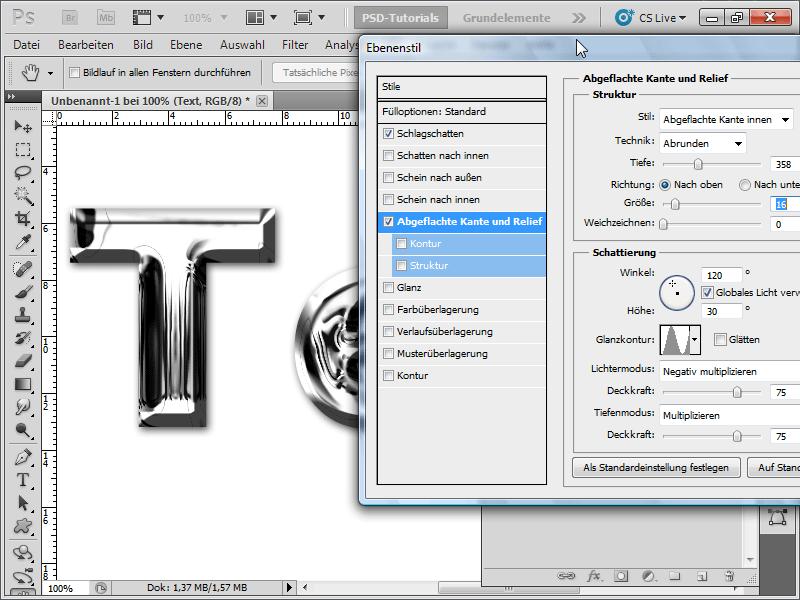This screenshot has width=800, height=600.
Task: Select the Clone Stamp tool
Action: coord(23,315)
